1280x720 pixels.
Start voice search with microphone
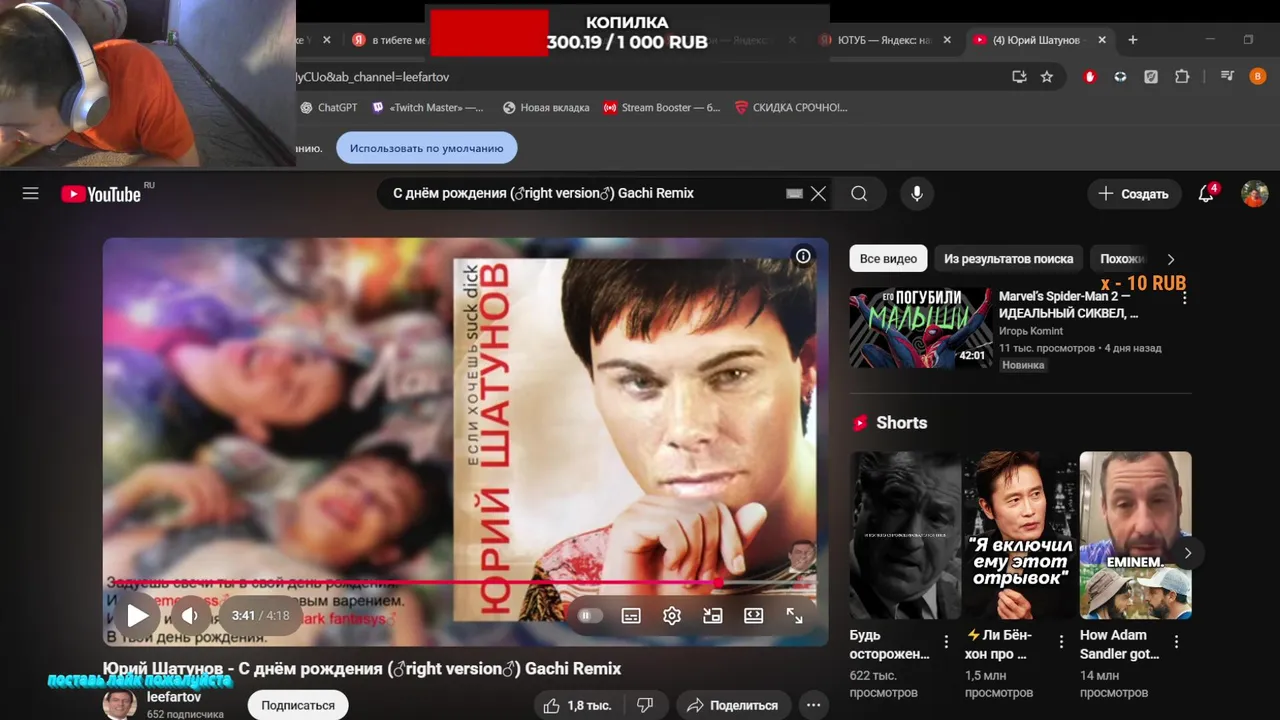917,194
